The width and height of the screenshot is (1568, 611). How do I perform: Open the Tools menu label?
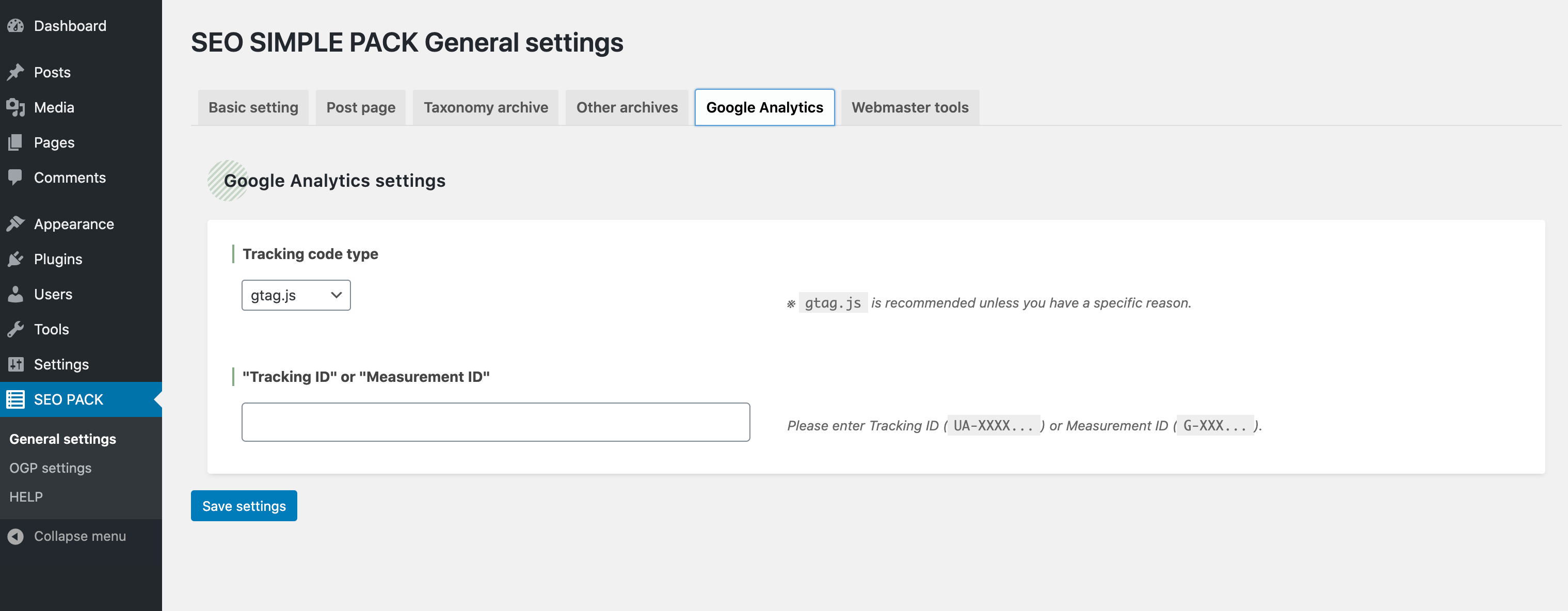click(52, 329)
